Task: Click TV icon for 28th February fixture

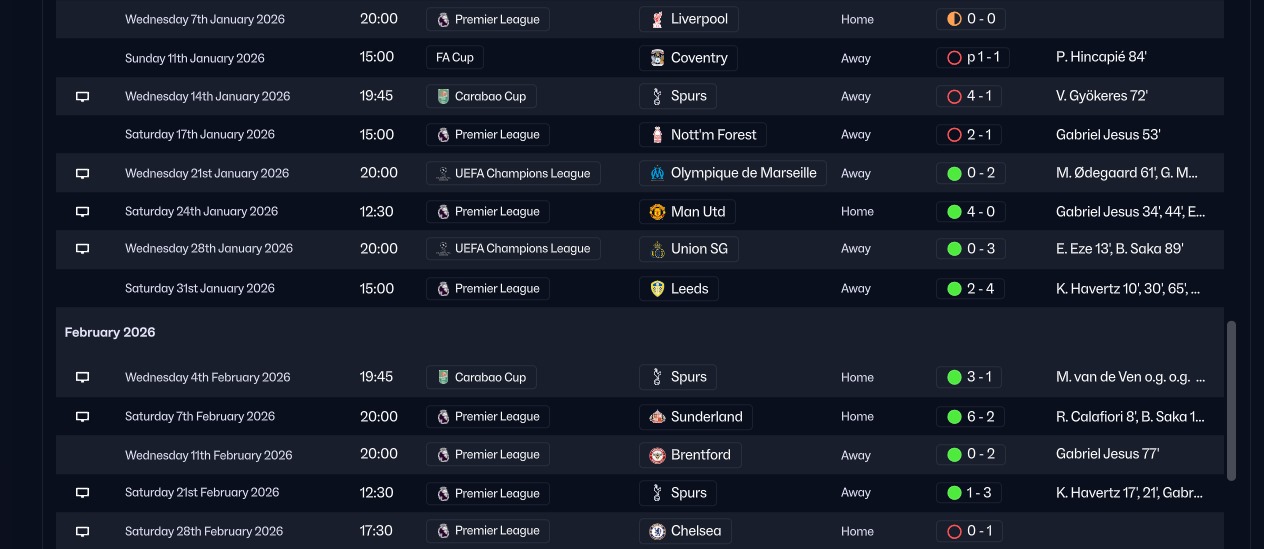Action: tap(83, 532)
